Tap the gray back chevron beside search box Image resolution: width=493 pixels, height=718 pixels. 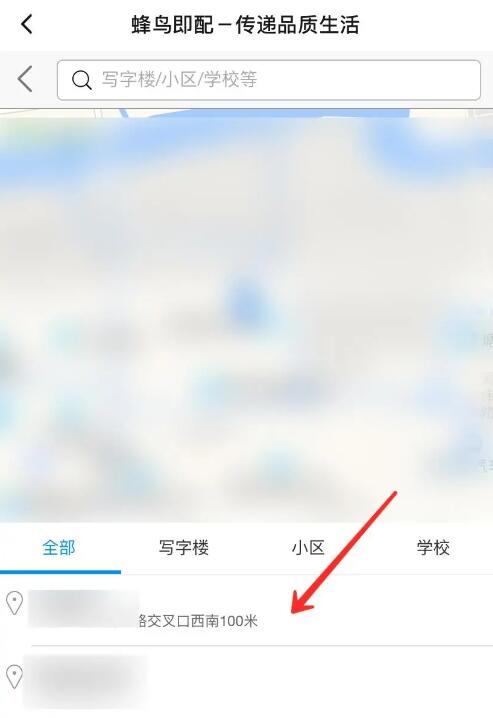(x=25, y=79)
